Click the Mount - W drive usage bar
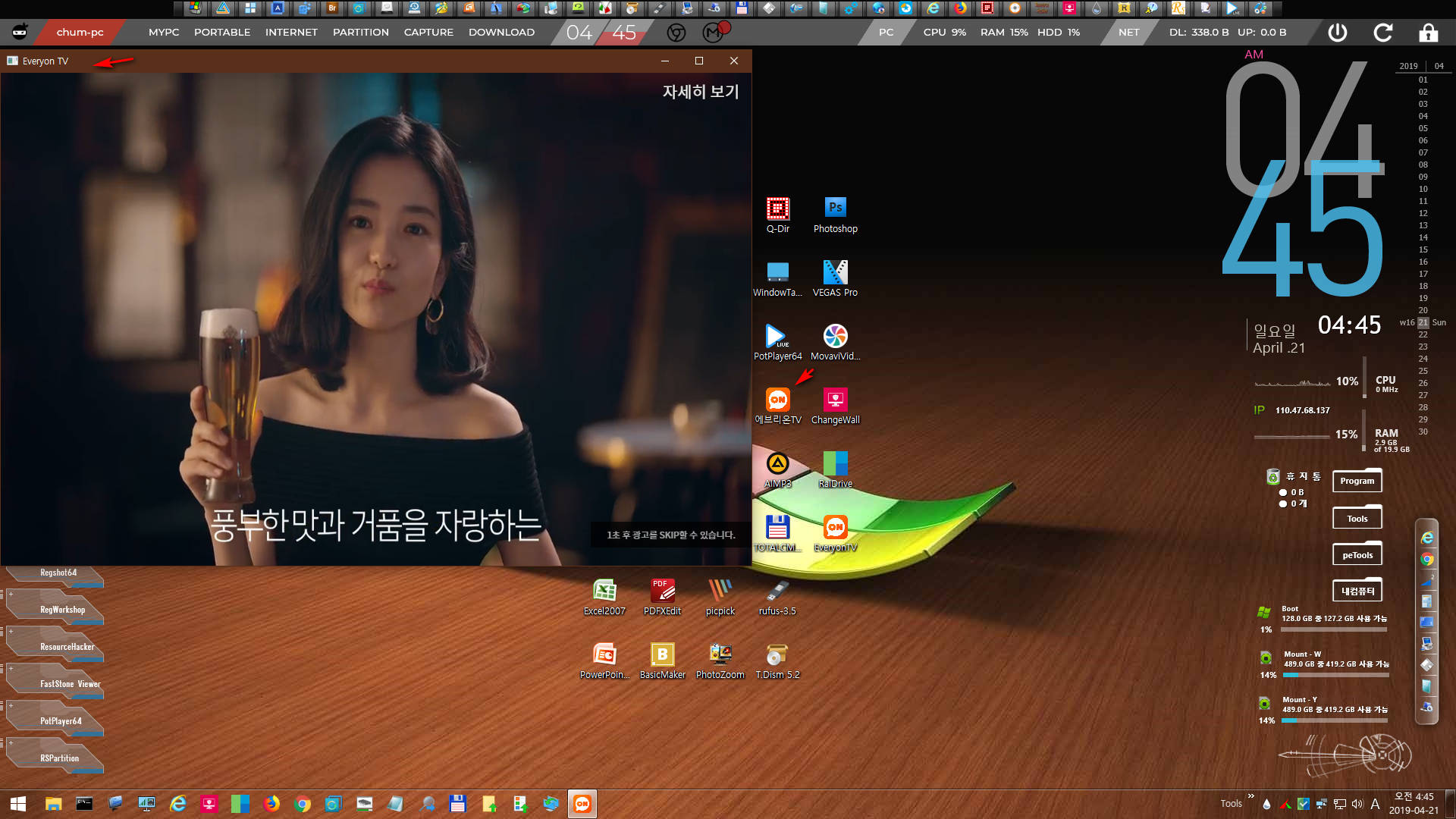Image resolution: width=1456 pixels, height=819 pixels. [x=1335, y=675]
